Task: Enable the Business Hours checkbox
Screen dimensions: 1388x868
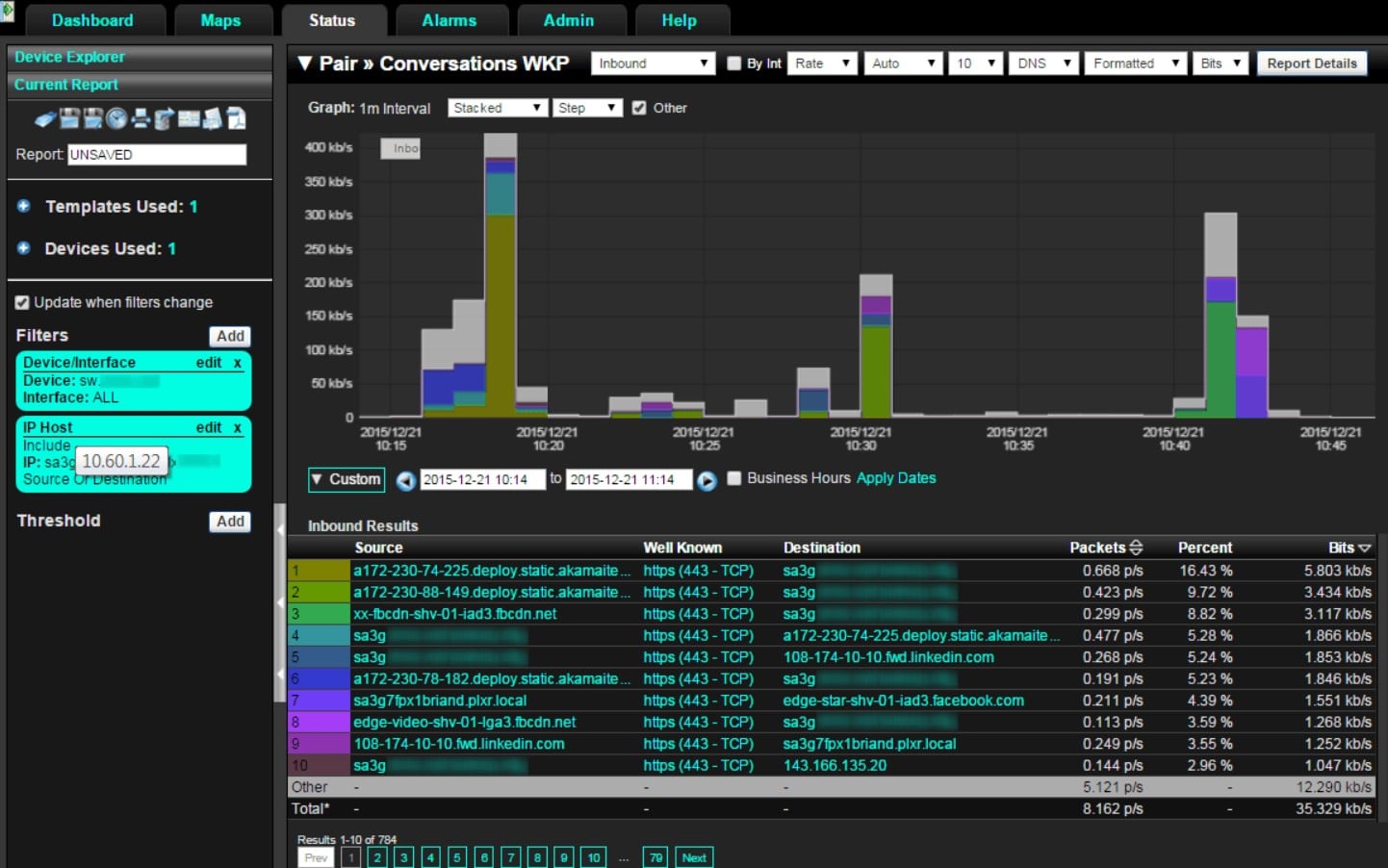Action: pos(734,478)
